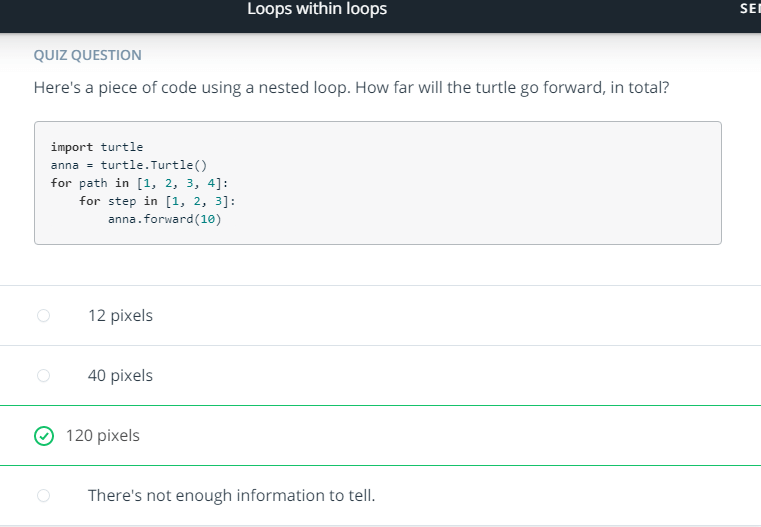Click the QUIZ QUESTION heading
Image resolution: width=761 pixels, height=527 pixels.
pyautogui.click(x=87, y=55)
